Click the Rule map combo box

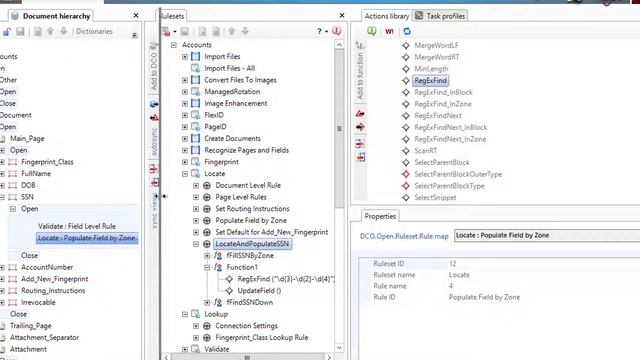click(x=547, y=236)
